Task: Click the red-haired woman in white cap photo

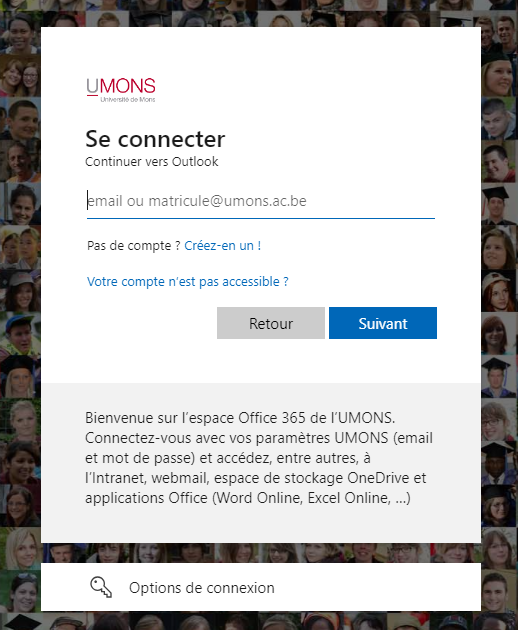Action: coord(498,292)
